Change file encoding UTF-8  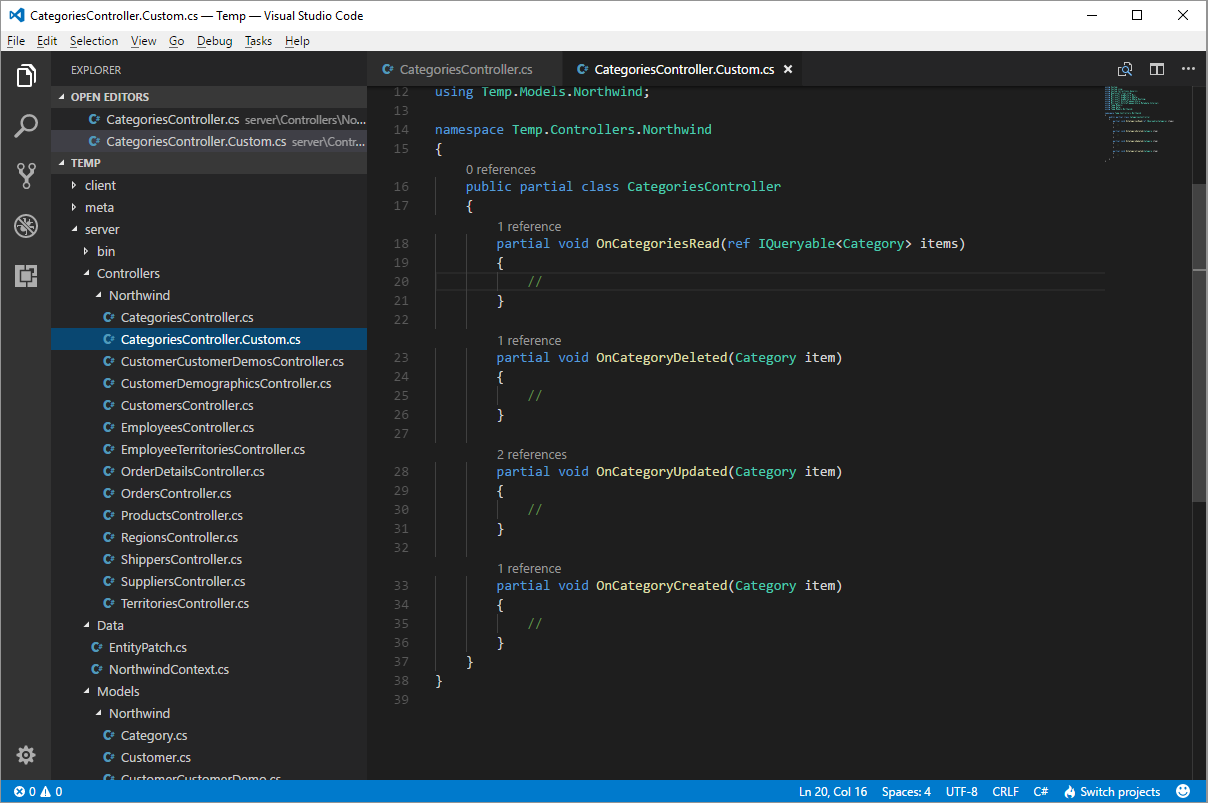click(961, 791)
